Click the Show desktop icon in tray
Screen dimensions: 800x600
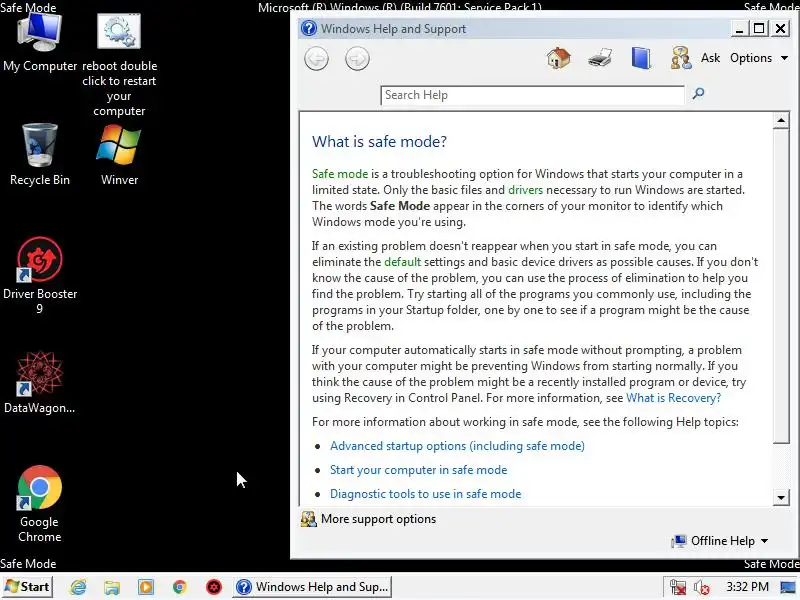click(789, 587)
